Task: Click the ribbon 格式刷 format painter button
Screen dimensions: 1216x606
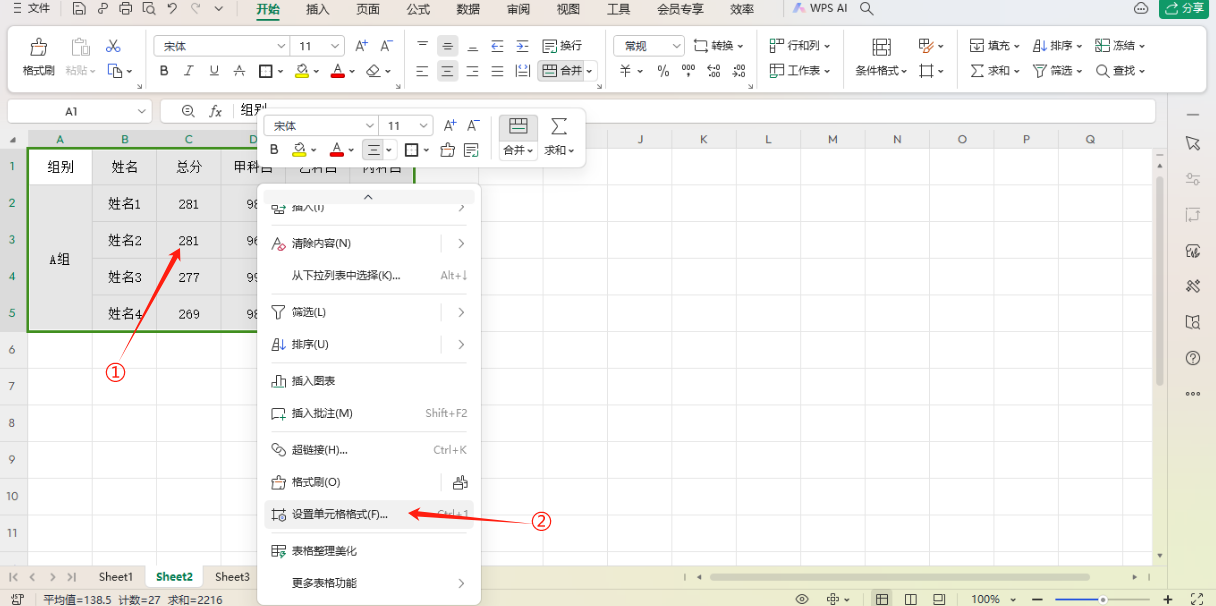Action: pyautogui.click(x=39, y=58)
